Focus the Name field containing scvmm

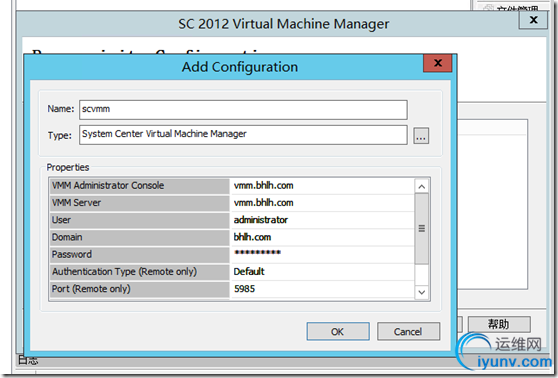click(x=243, y=110)
